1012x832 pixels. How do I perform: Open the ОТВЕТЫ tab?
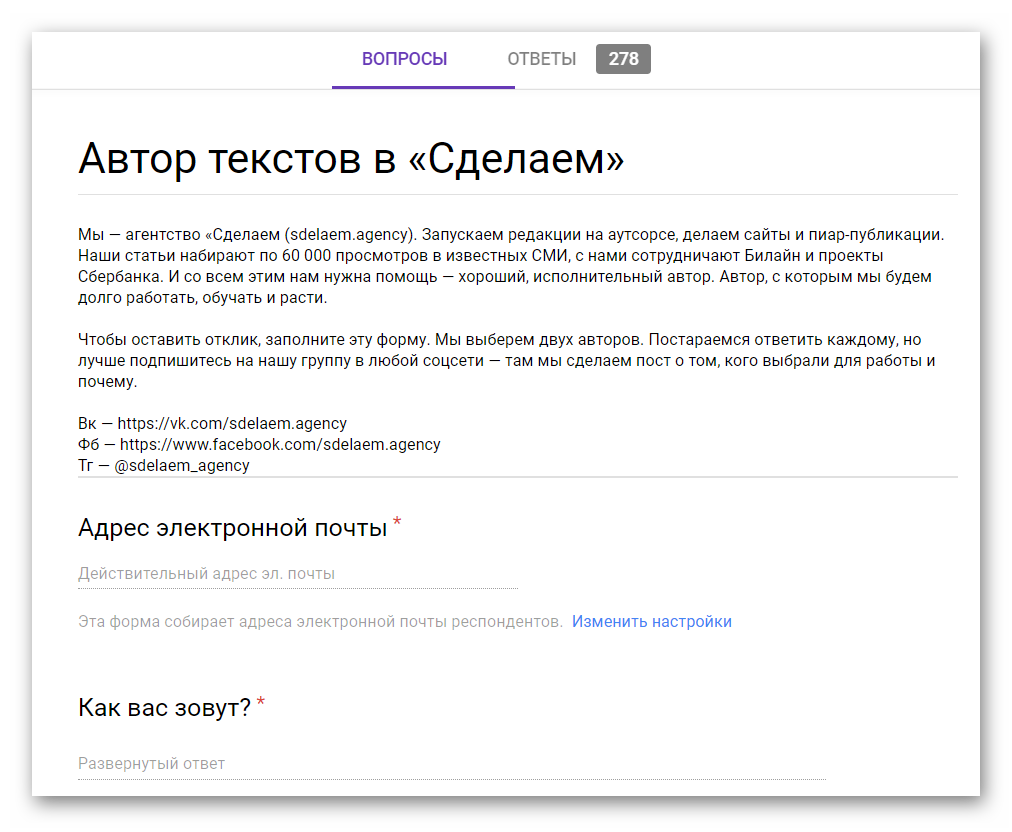click(x=541, y=59)
